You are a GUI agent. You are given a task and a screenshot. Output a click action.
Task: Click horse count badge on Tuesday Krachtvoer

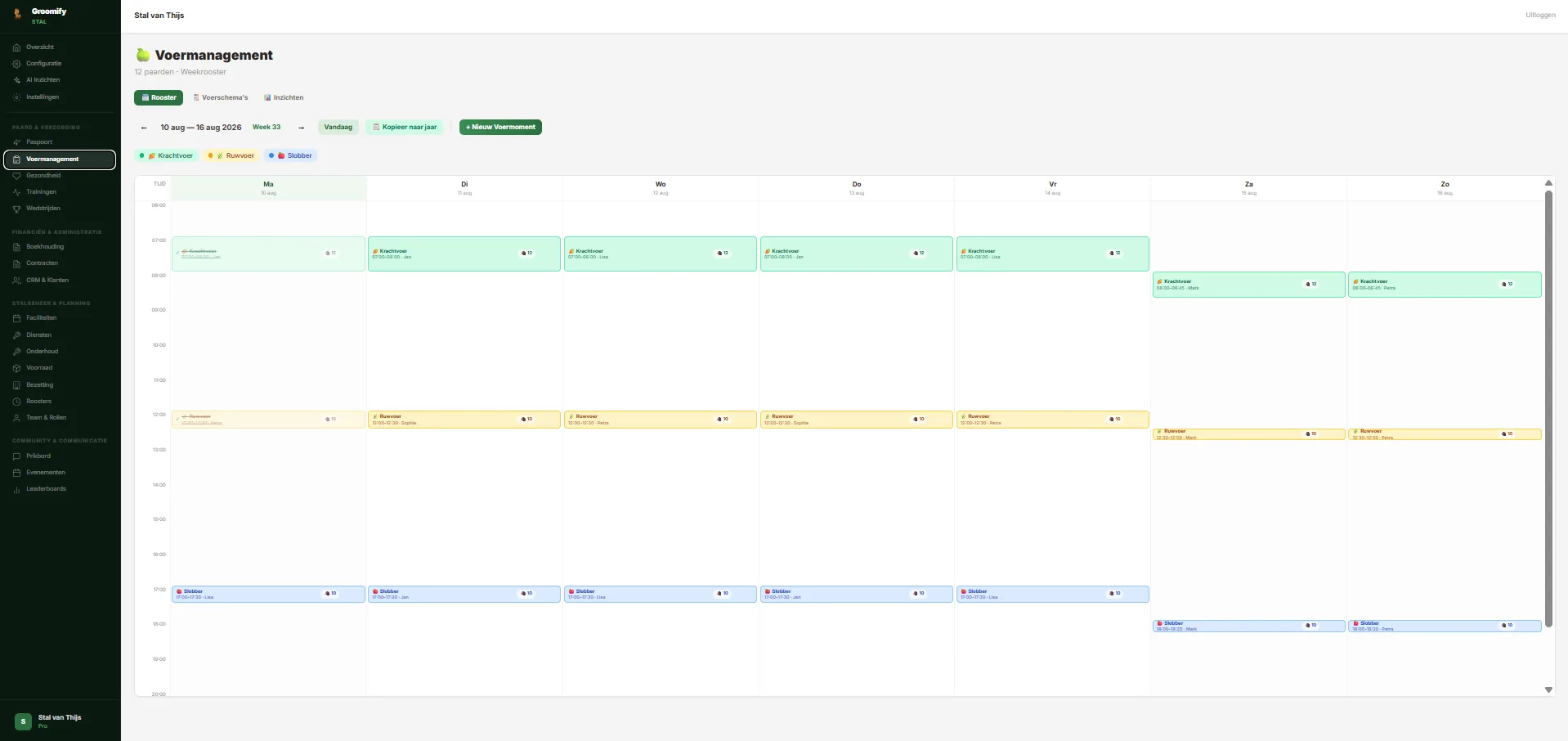click(x=527, y=254)
